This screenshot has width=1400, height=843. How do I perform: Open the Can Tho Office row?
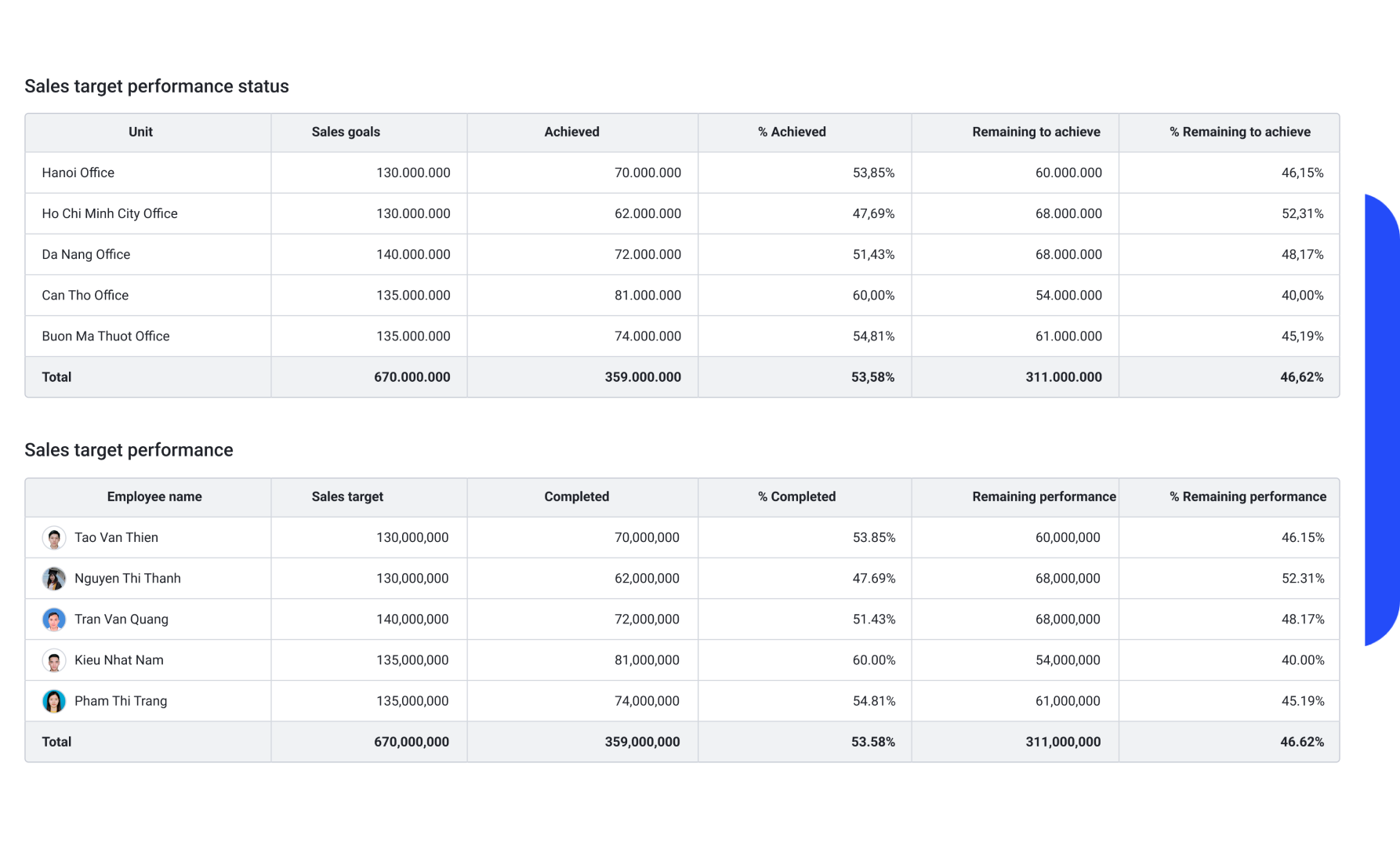(x=85, y=295)
